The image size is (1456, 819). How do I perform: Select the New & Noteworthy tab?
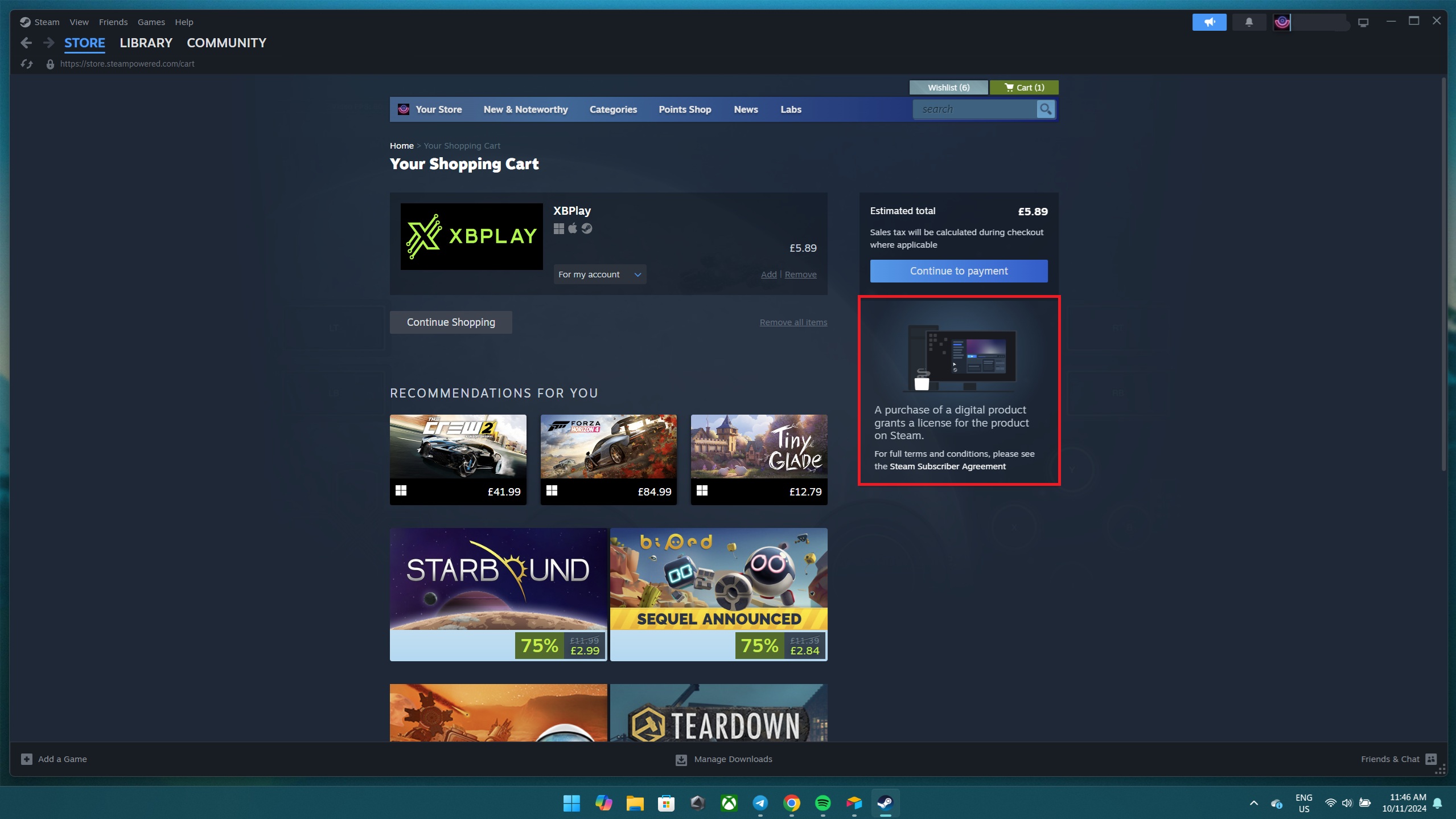click(x=525, y=109)
